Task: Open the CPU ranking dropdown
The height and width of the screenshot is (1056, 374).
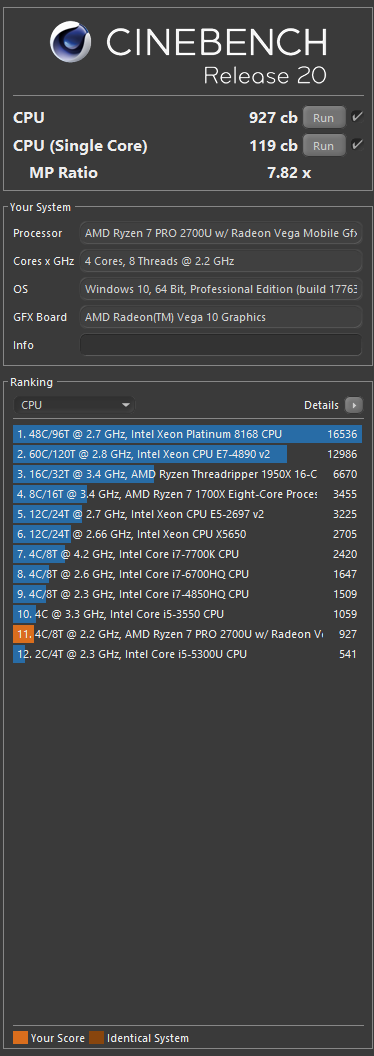Action: click(x=74, y=405)
